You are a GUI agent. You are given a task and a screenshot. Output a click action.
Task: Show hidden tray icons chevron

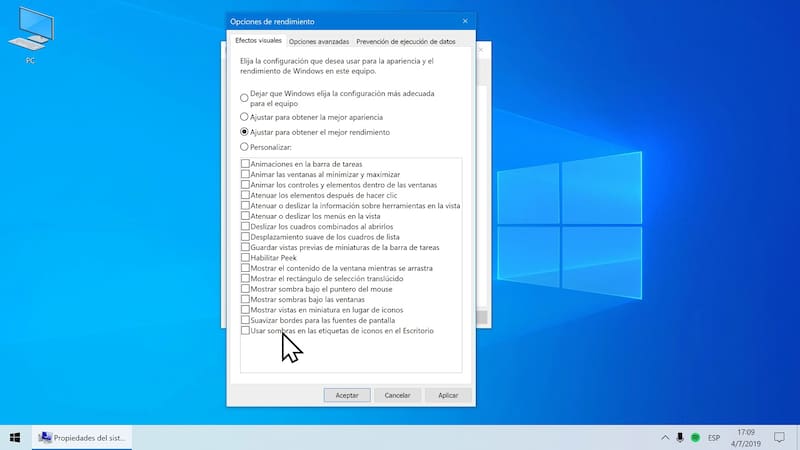point(665,438)
